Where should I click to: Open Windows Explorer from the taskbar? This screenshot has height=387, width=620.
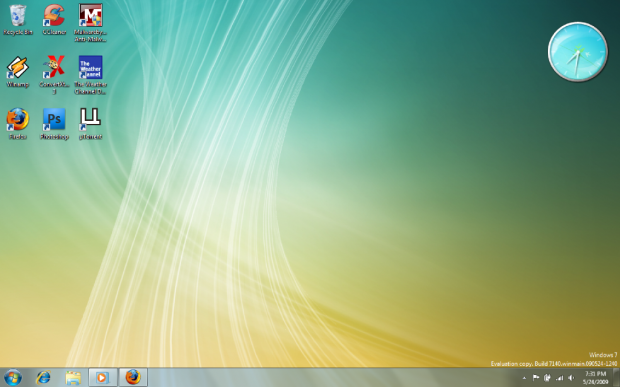73,378
